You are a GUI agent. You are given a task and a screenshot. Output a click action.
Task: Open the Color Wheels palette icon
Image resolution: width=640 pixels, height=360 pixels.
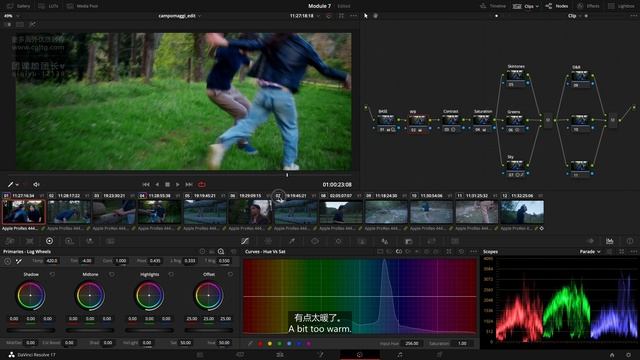tap(49, 241)
